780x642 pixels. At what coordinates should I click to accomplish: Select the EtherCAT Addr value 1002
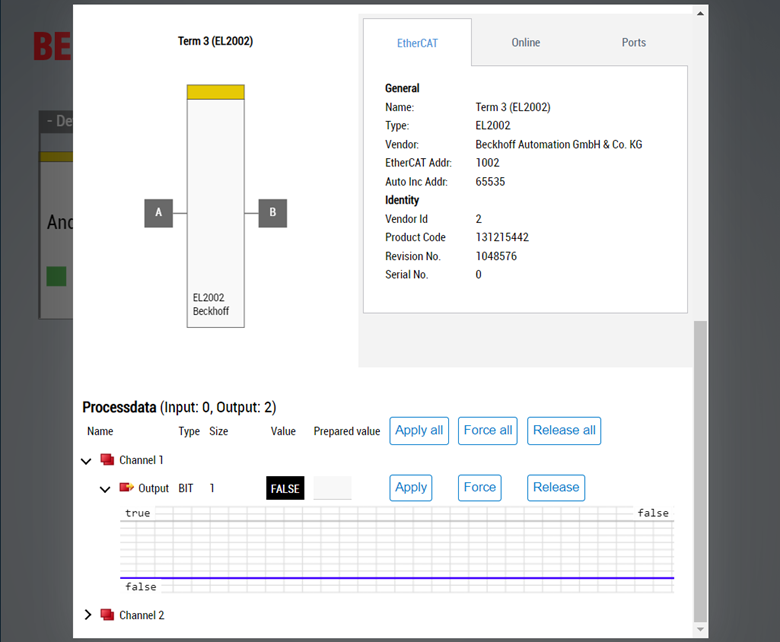click(x=488, y=163)
